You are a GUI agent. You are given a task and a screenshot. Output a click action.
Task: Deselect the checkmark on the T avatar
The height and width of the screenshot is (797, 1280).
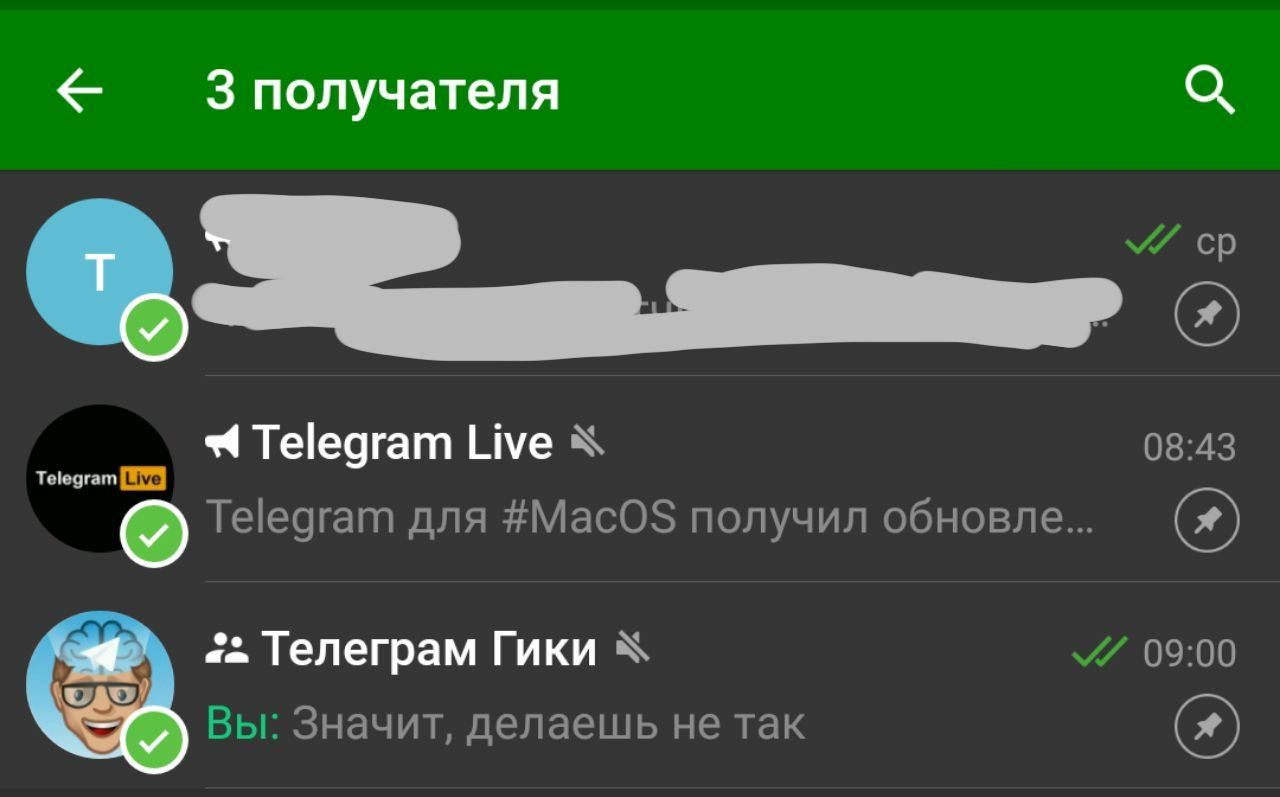154,328
